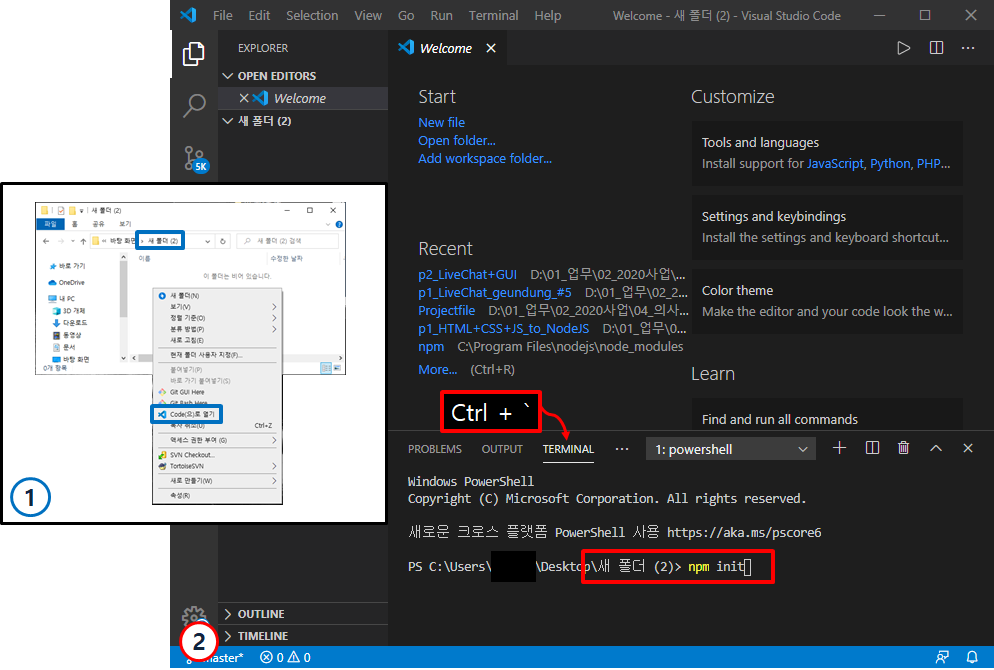
Task: Switch to the OUTPUT panel tab
Action: tap(502, 449)
